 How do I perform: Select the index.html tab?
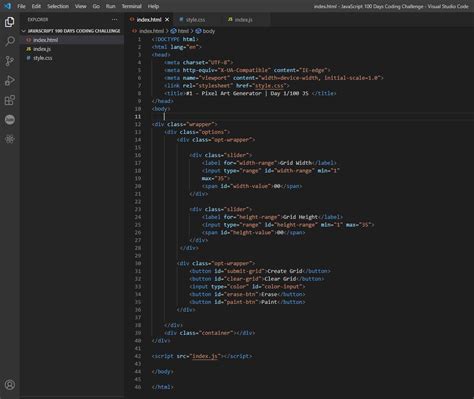pos(149,20)
